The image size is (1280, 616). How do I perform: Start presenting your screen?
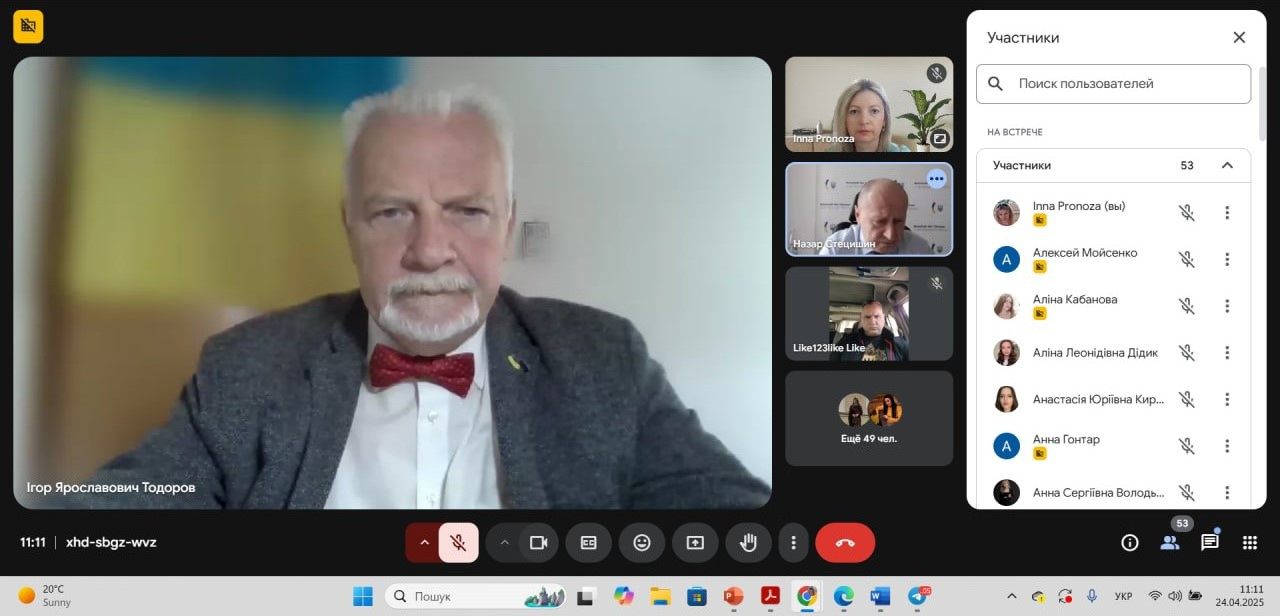[x=695, y=542]
